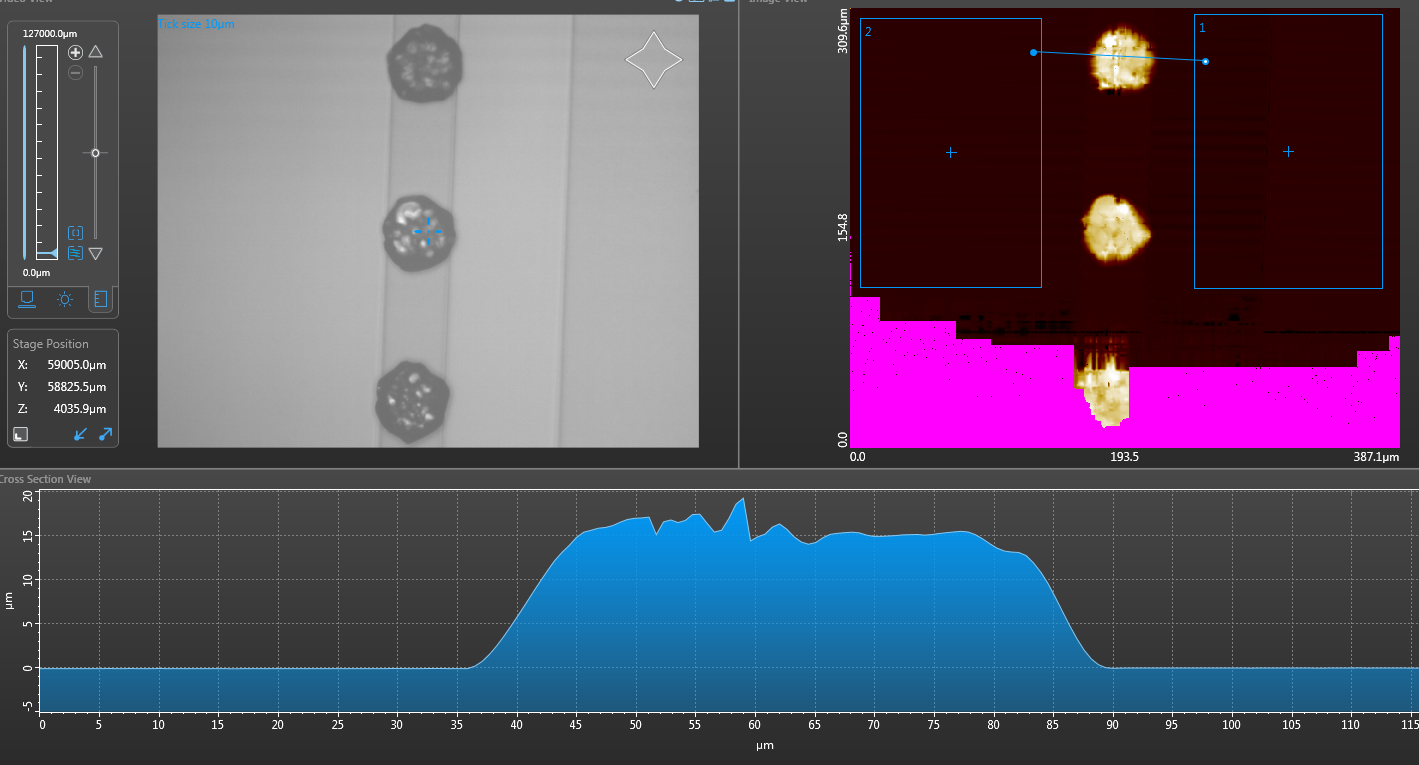This screenshot has width=1419, height=765.
Task: Click the bracket focus icon beside Z scale
Action: click(75, 232)
